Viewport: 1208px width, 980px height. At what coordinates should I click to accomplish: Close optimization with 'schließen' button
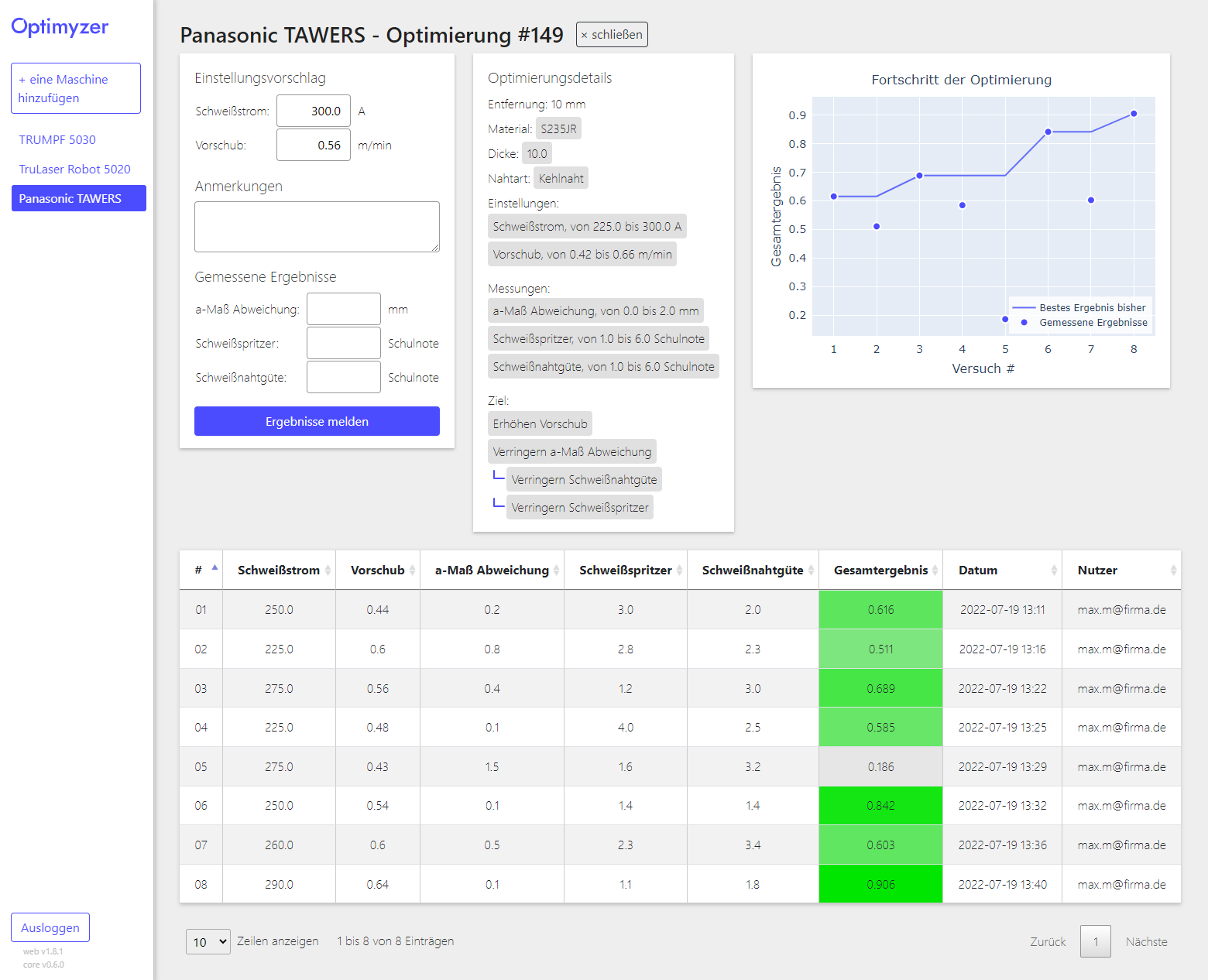[x=612, y=34]
